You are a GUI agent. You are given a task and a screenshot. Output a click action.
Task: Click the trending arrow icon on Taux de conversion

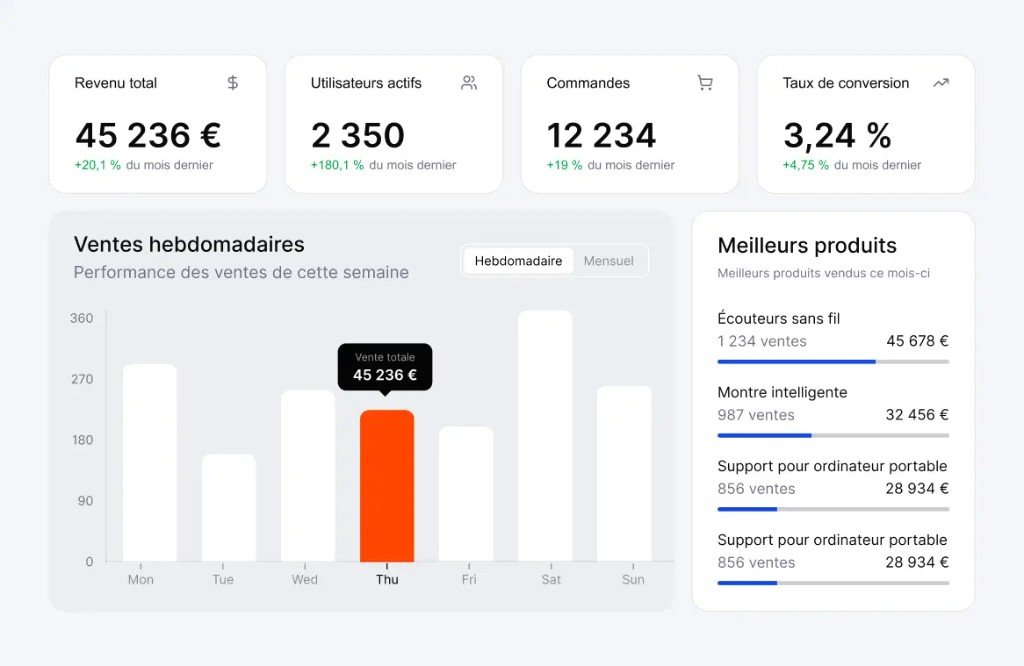(x=941, y=83)
